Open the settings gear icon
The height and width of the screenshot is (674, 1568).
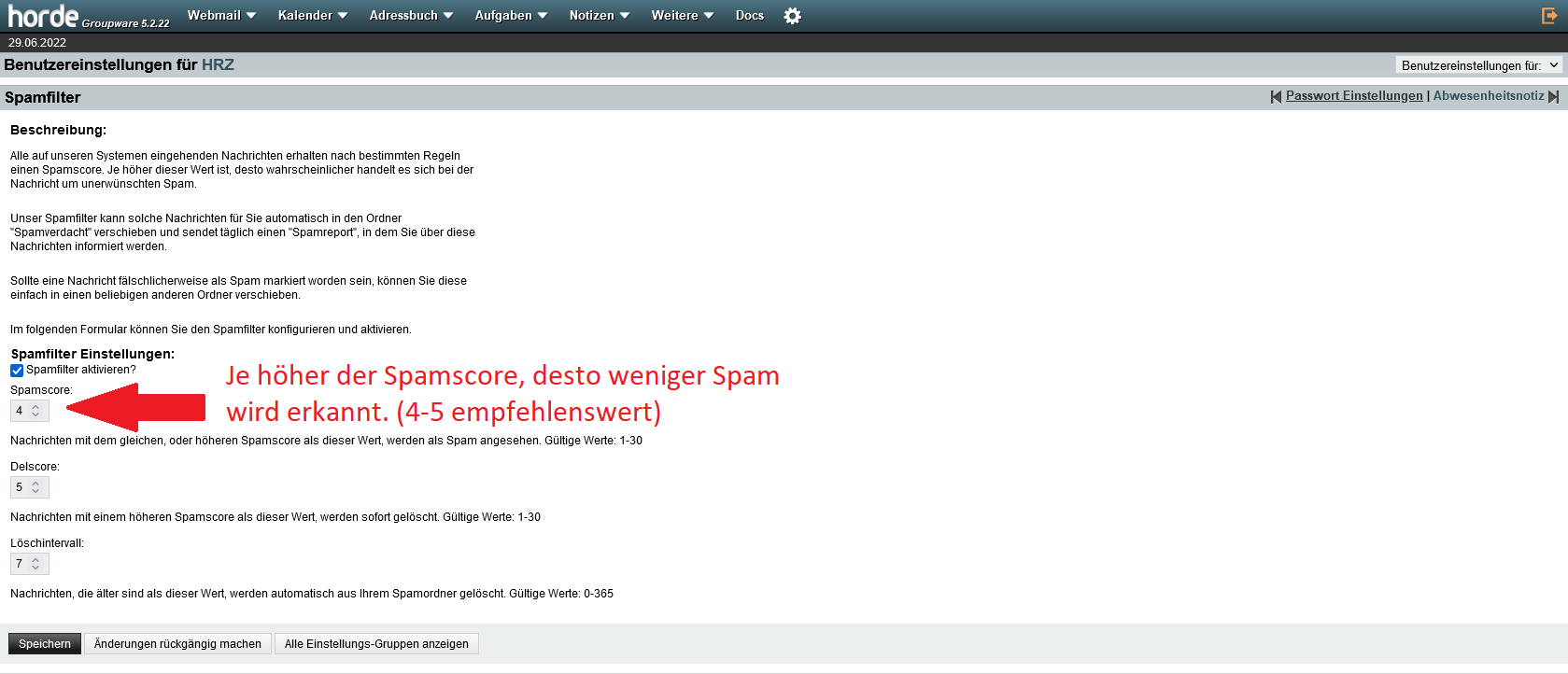pos(792,16)
